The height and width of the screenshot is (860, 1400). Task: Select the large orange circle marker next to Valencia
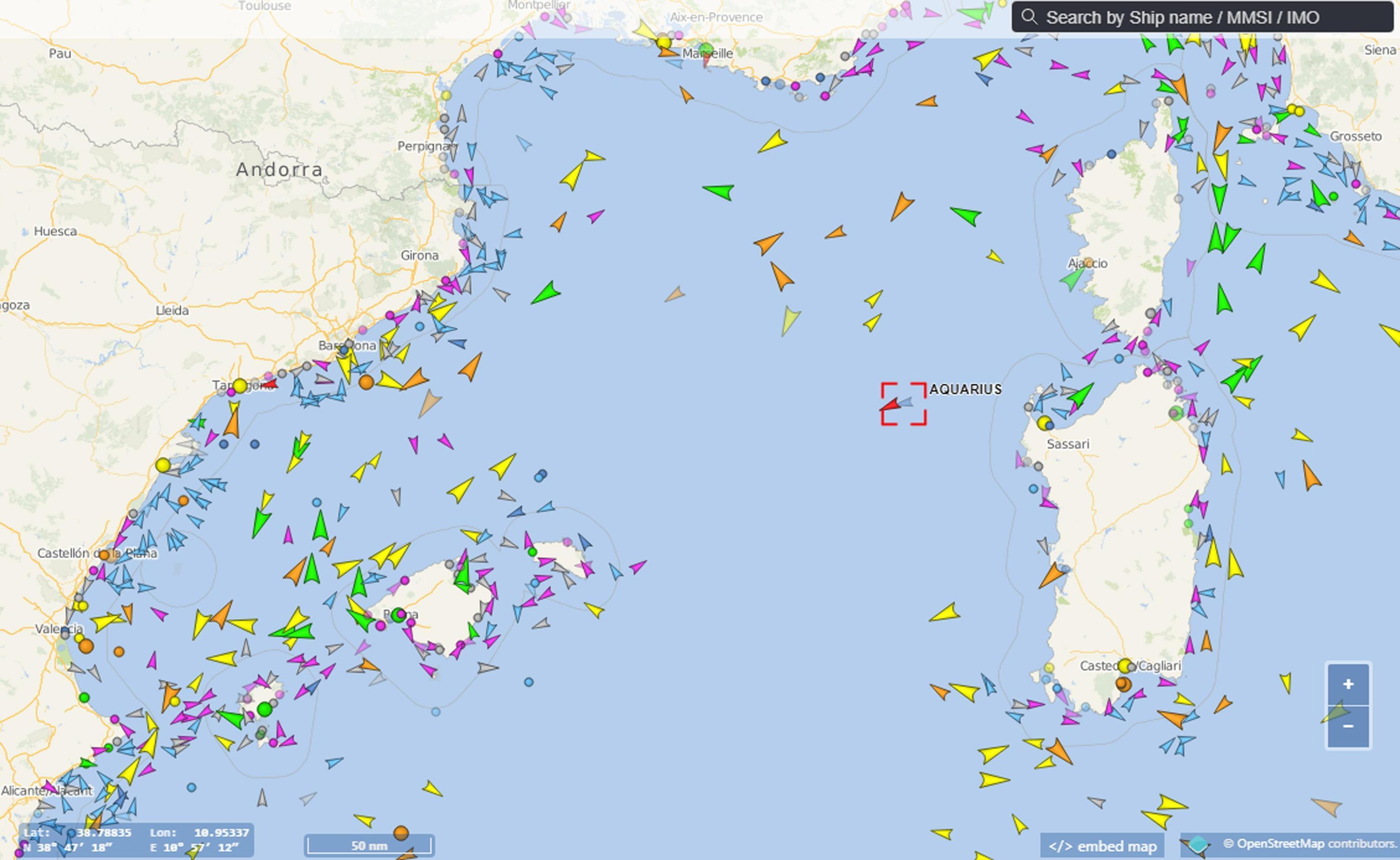[x=86, y=646]
